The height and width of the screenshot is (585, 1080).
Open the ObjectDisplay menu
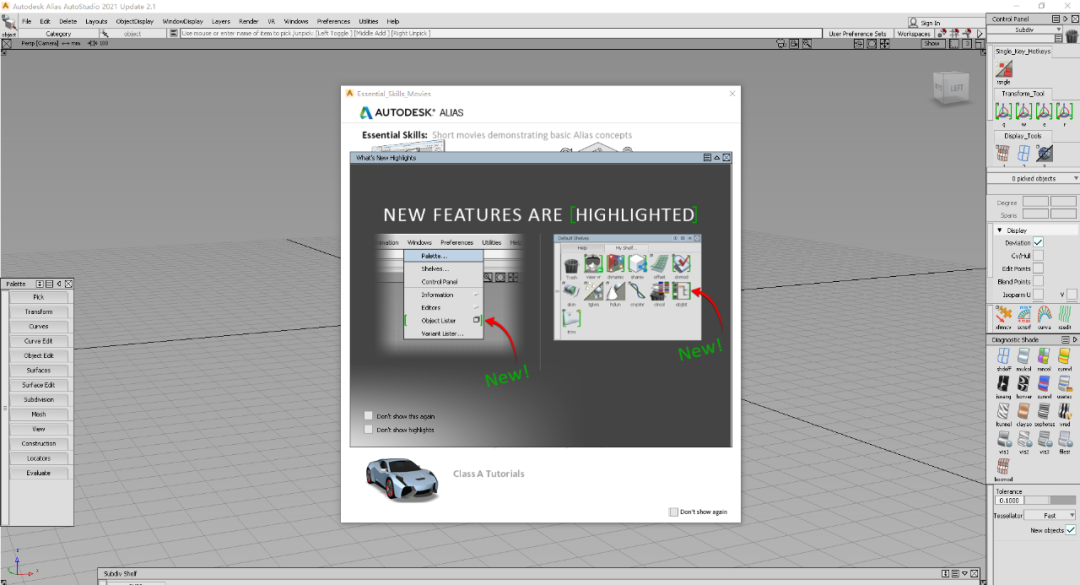[134, 21]
